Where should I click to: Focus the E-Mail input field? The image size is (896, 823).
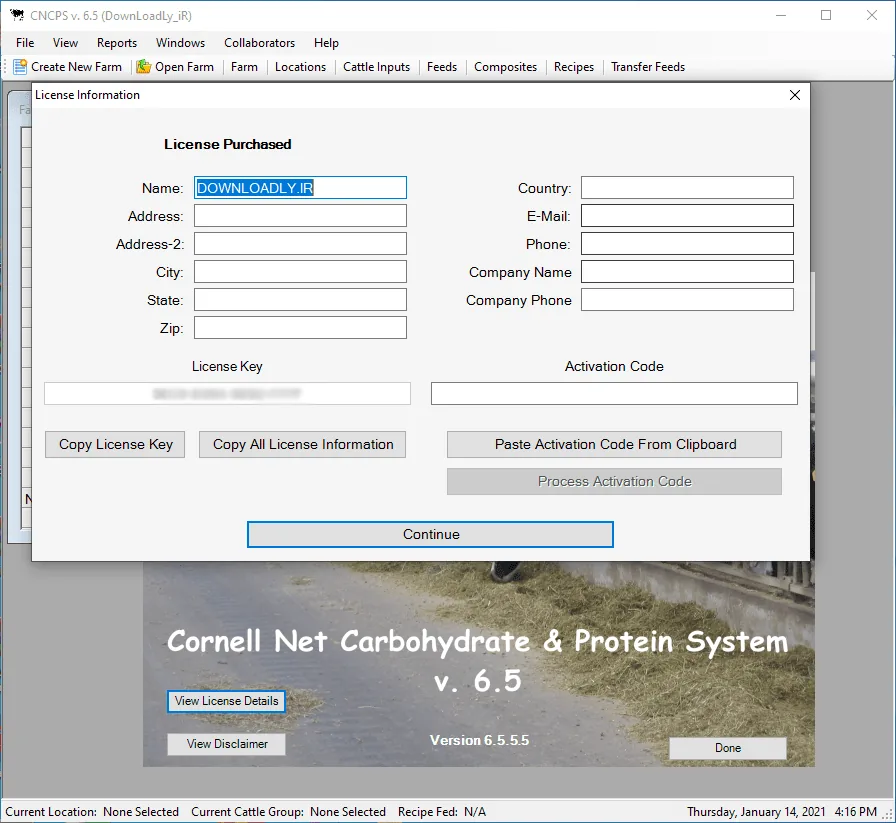coord(687,216)
